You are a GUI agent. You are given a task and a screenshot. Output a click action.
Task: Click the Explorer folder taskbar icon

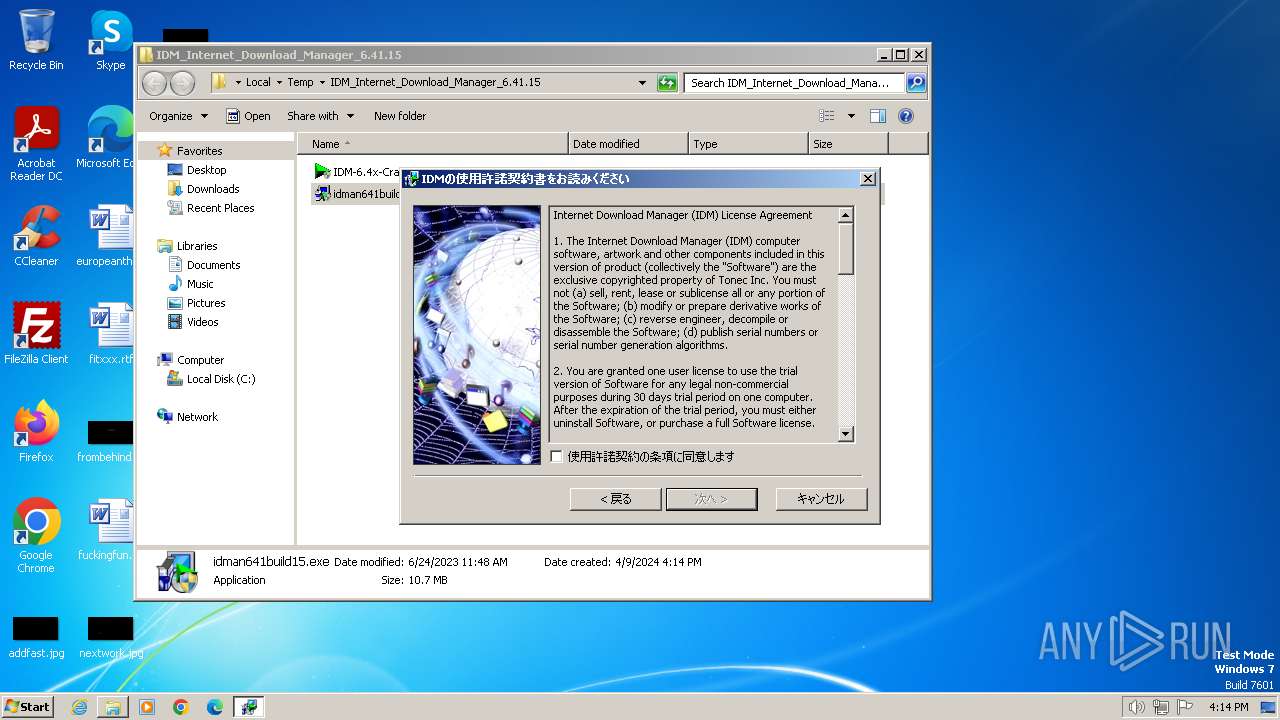point(113,707)
